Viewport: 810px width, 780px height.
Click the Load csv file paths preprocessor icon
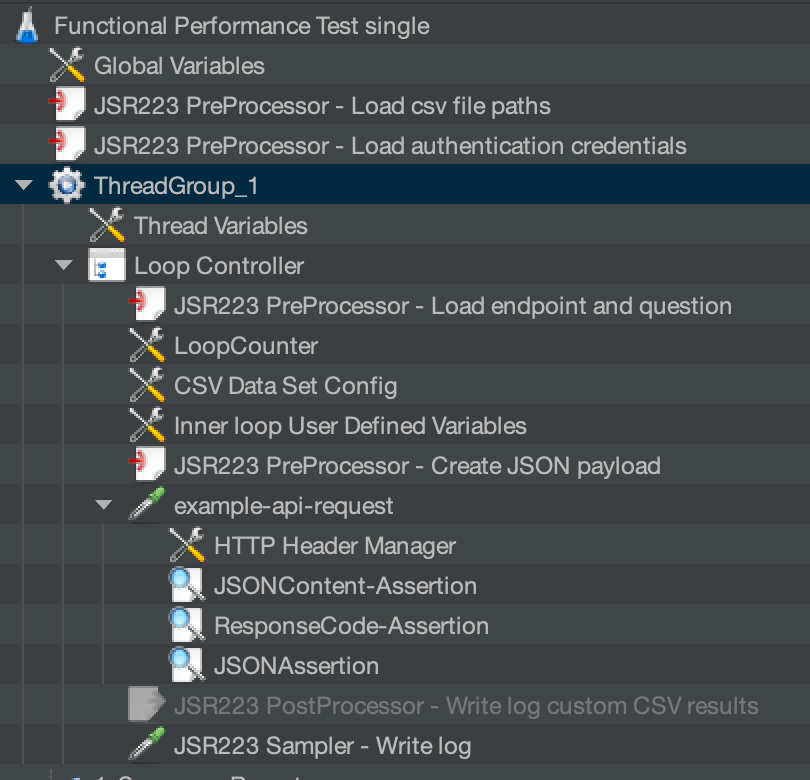tap(67, 106)
